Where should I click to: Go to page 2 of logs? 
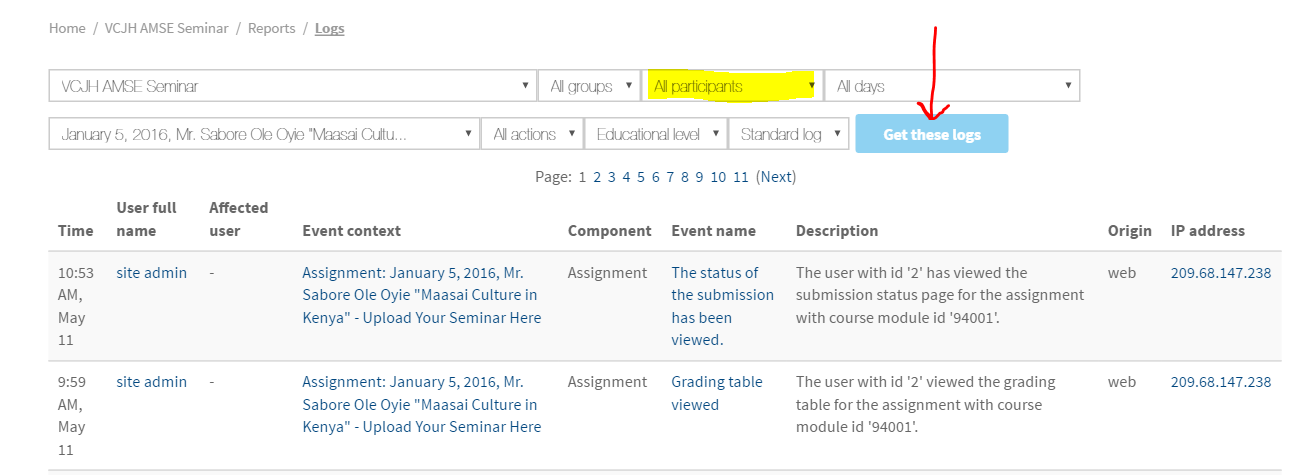[597, 177]
